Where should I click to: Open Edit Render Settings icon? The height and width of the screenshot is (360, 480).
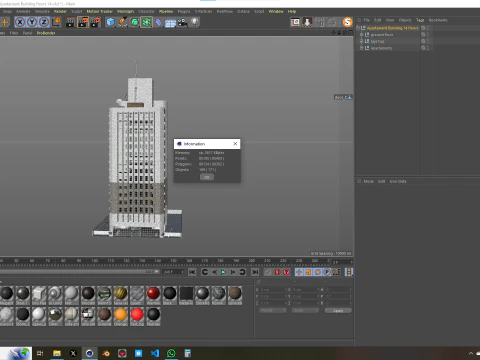click(x=96, y=22)
